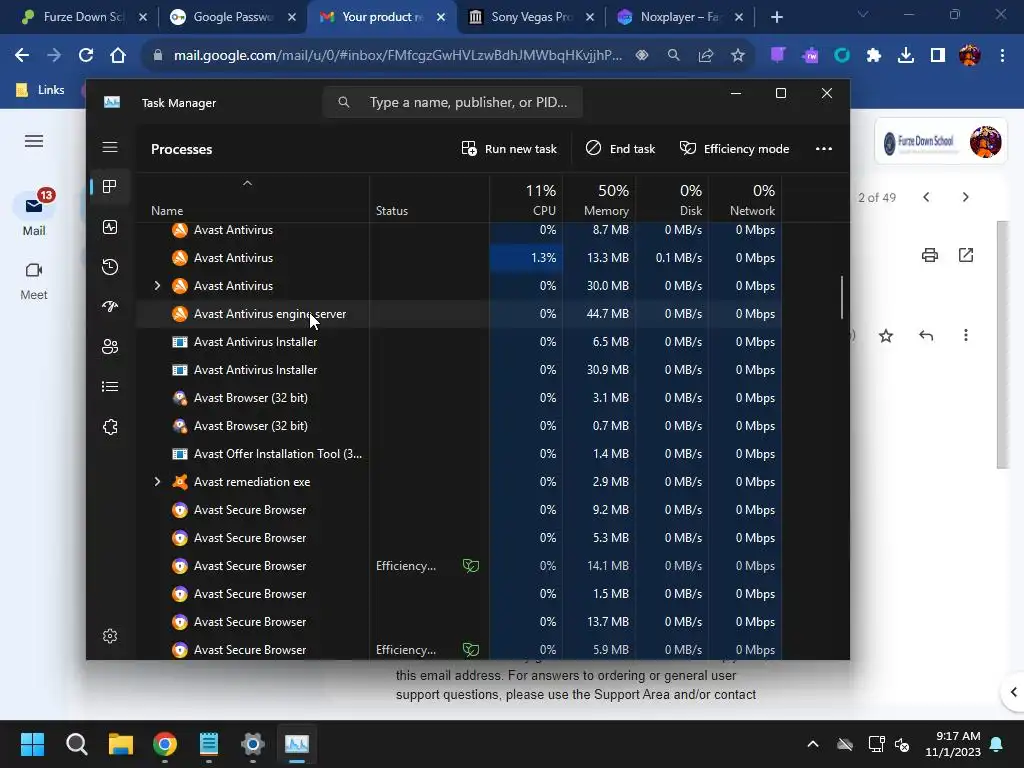Select Avast Antivirus process using 1.3% CPU
1024x768 pixels.
[x=459, y=258]
